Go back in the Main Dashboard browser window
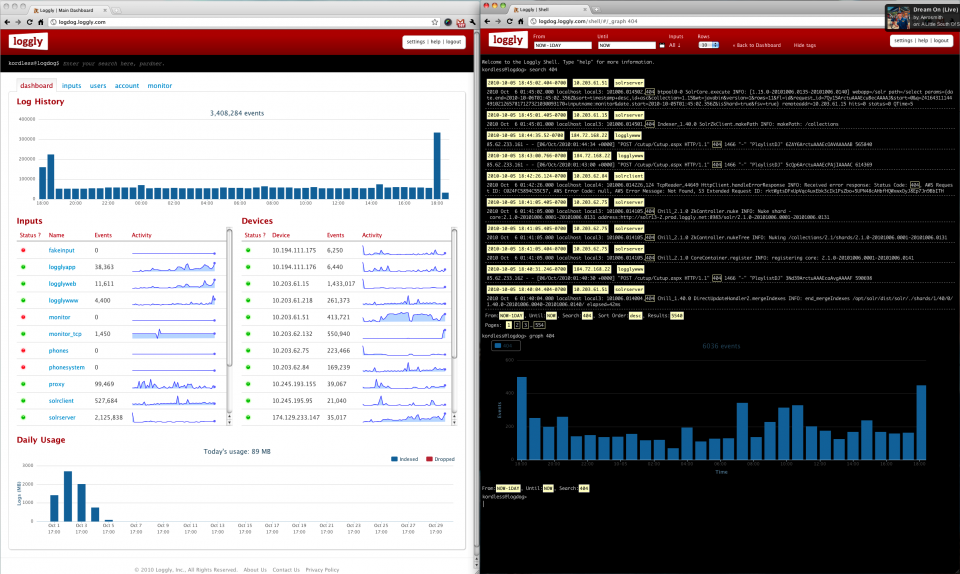 pyautogui.click(x=7, y=22)
